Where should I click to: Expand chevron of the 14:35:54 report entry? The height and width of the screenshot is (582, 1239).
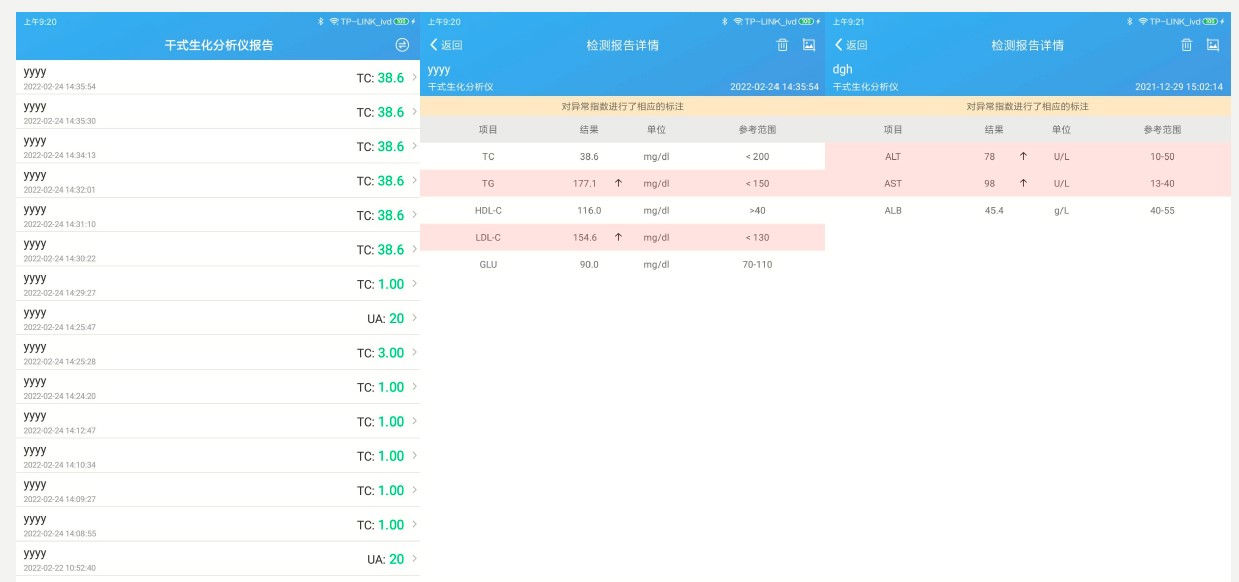pyautogui.click(x=415, y=78)
